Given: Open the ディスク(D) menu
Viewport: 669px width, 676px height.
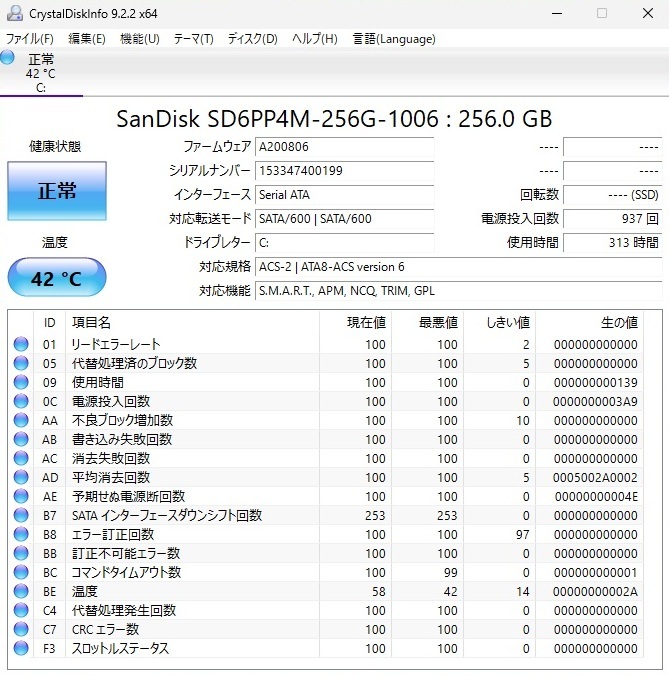Looking at the screenshot, I should pos(253,39).
